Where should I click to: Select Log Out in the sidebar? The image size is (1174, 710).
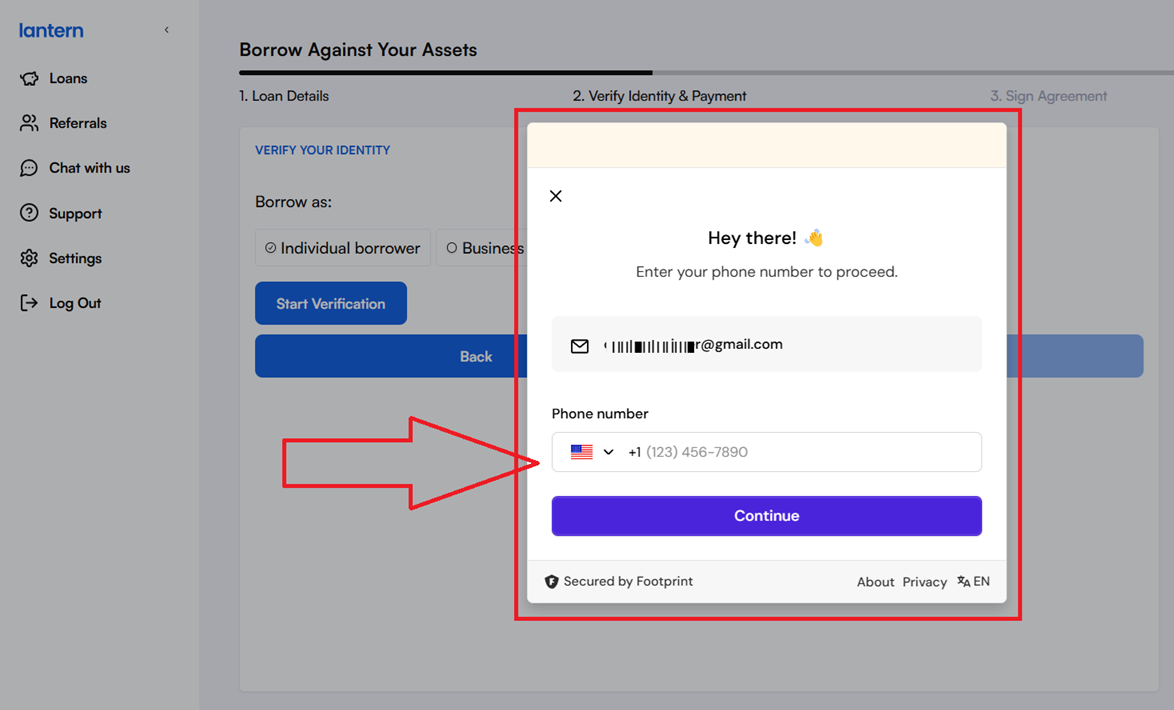(75, 303)
